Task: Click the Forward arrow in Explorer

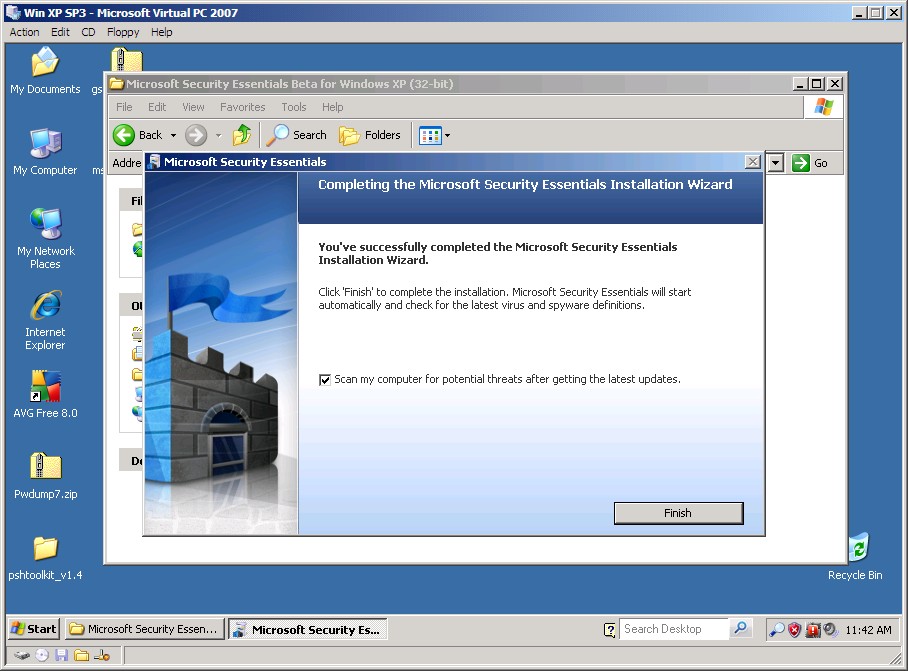Action: [196, 135]
